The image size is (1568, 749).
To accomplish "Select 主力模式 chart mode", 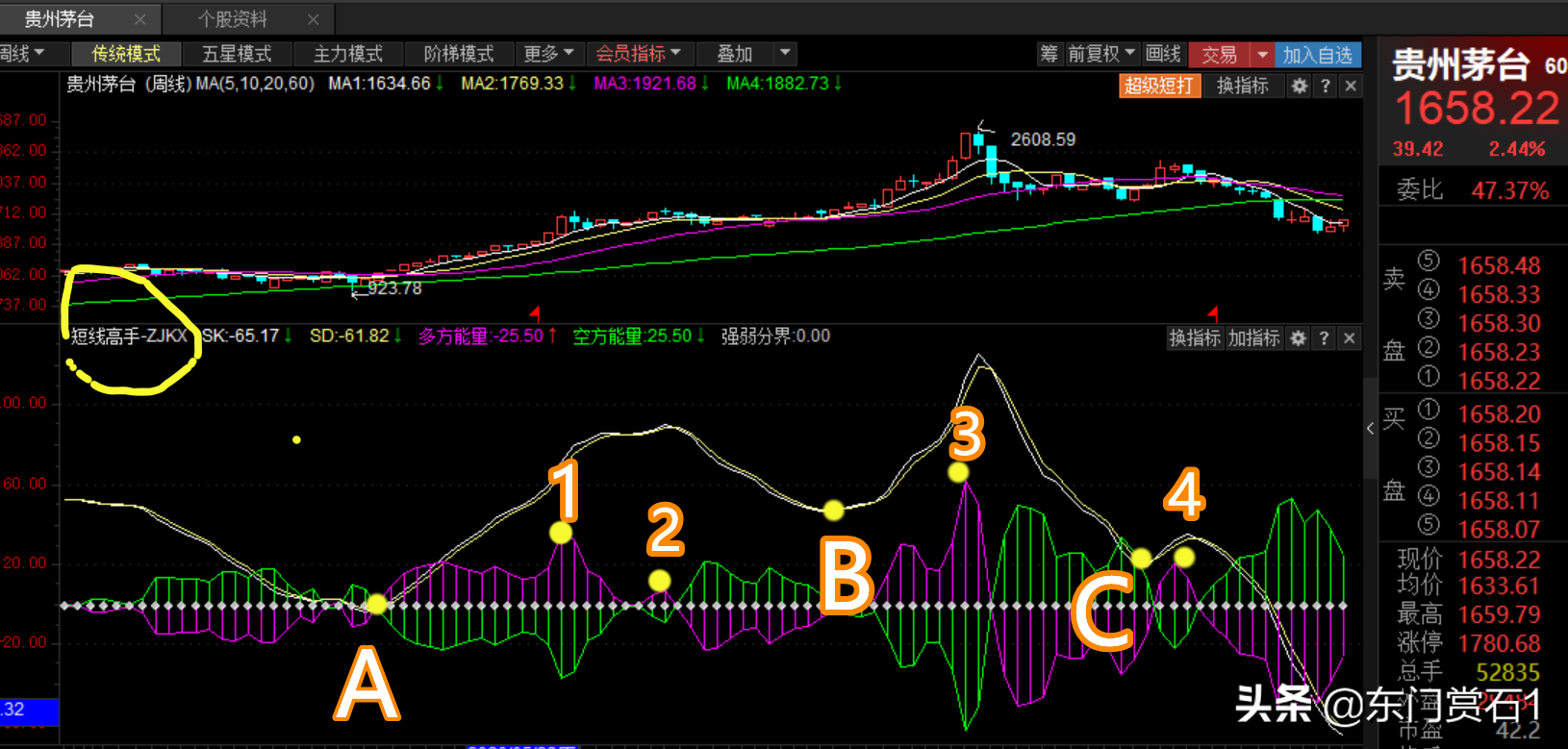I will (348, 54).
